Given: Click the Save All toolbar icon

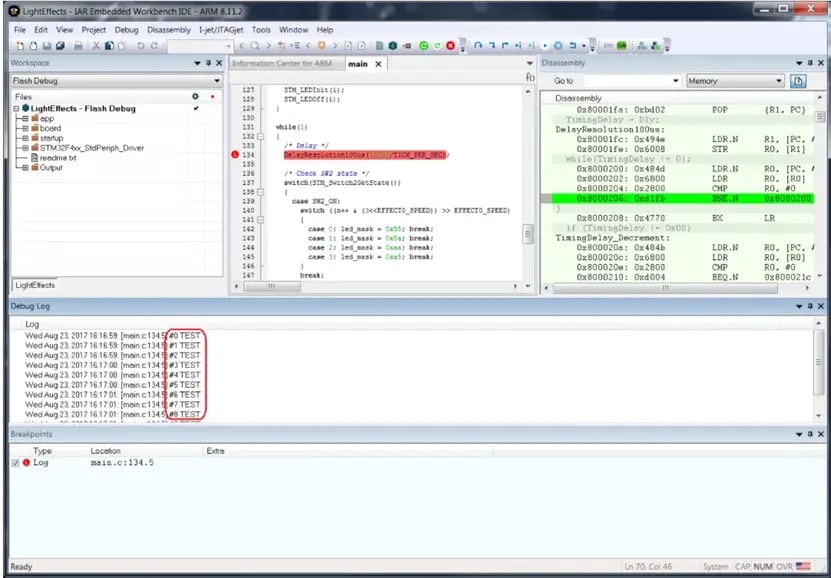Looking at the screenshot, I should tap(62, 46).
